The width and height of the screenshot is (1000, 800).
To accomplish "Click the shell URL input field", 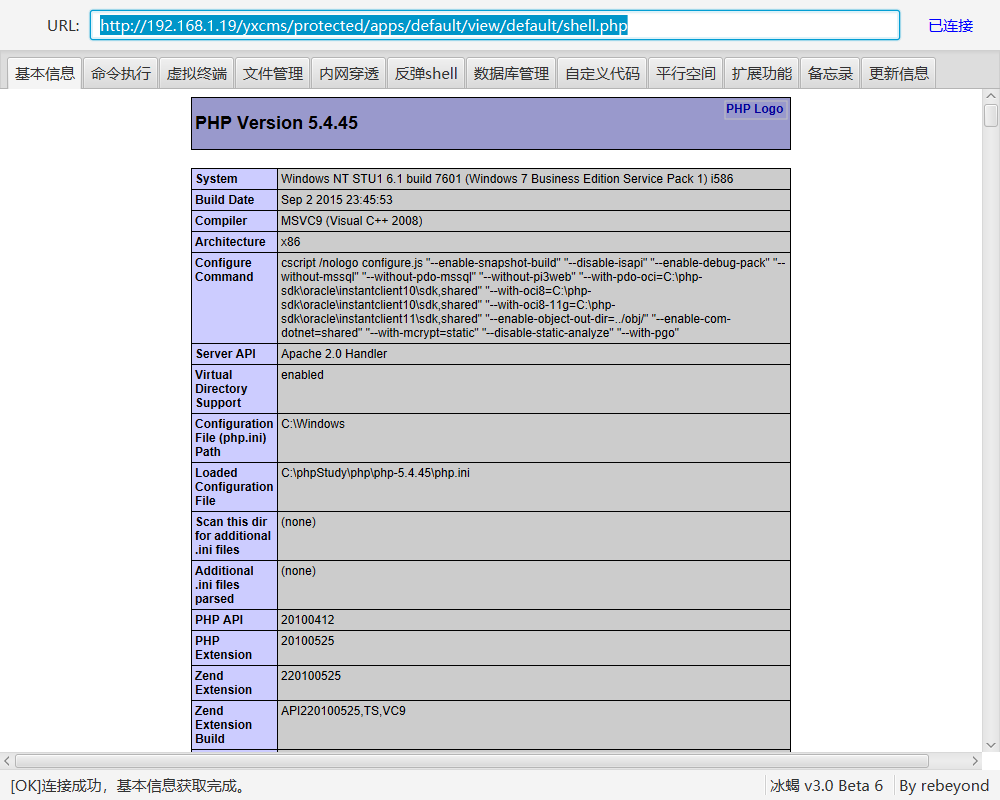I will (x=495, y=26).
